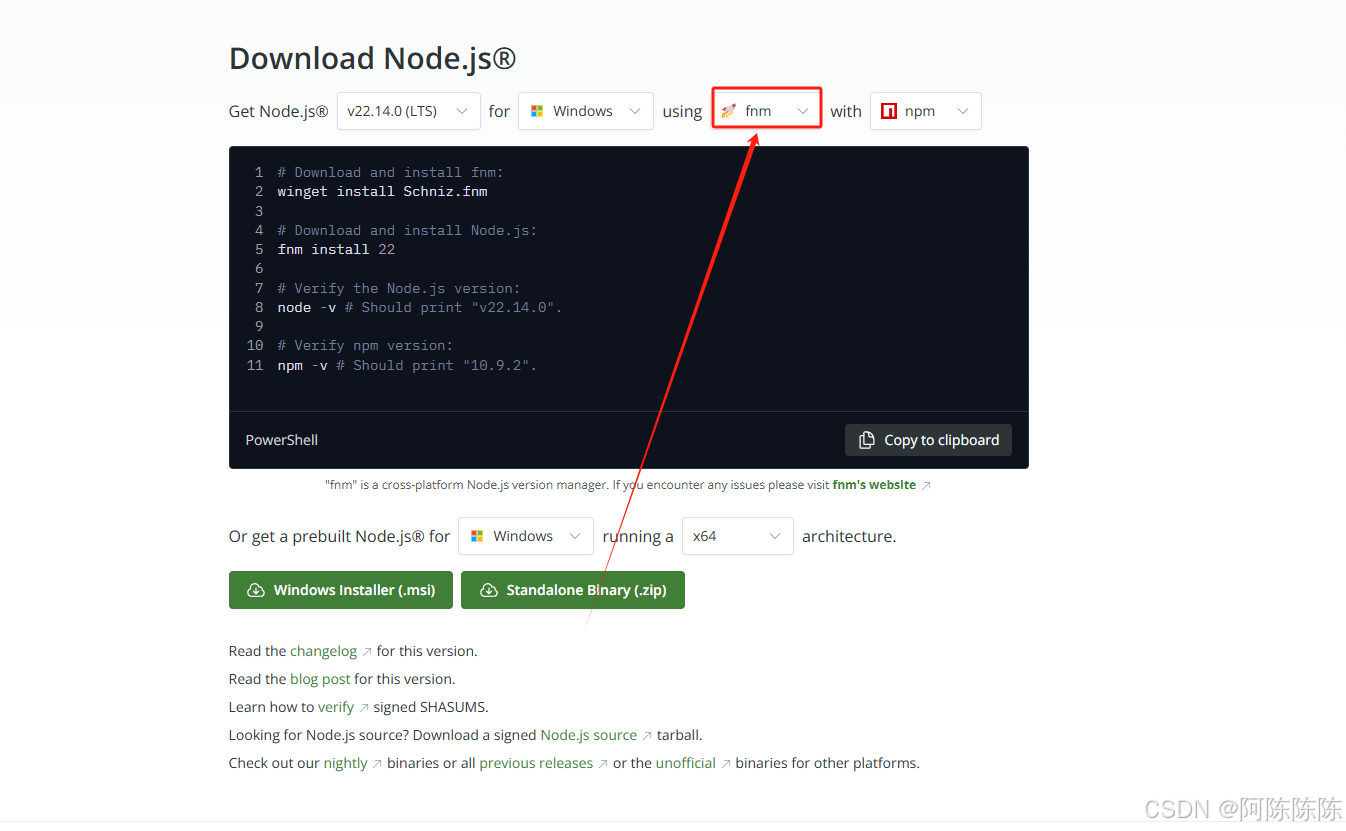
Task: Download the Windows Installer (.msi)
Action: click(341, 590)
